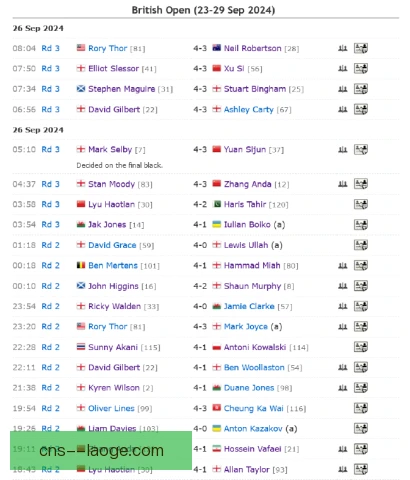This screenshot has width=410, height=480.
Task: Open match details icon in Lewis Ullah row
Action: (361, 245)
